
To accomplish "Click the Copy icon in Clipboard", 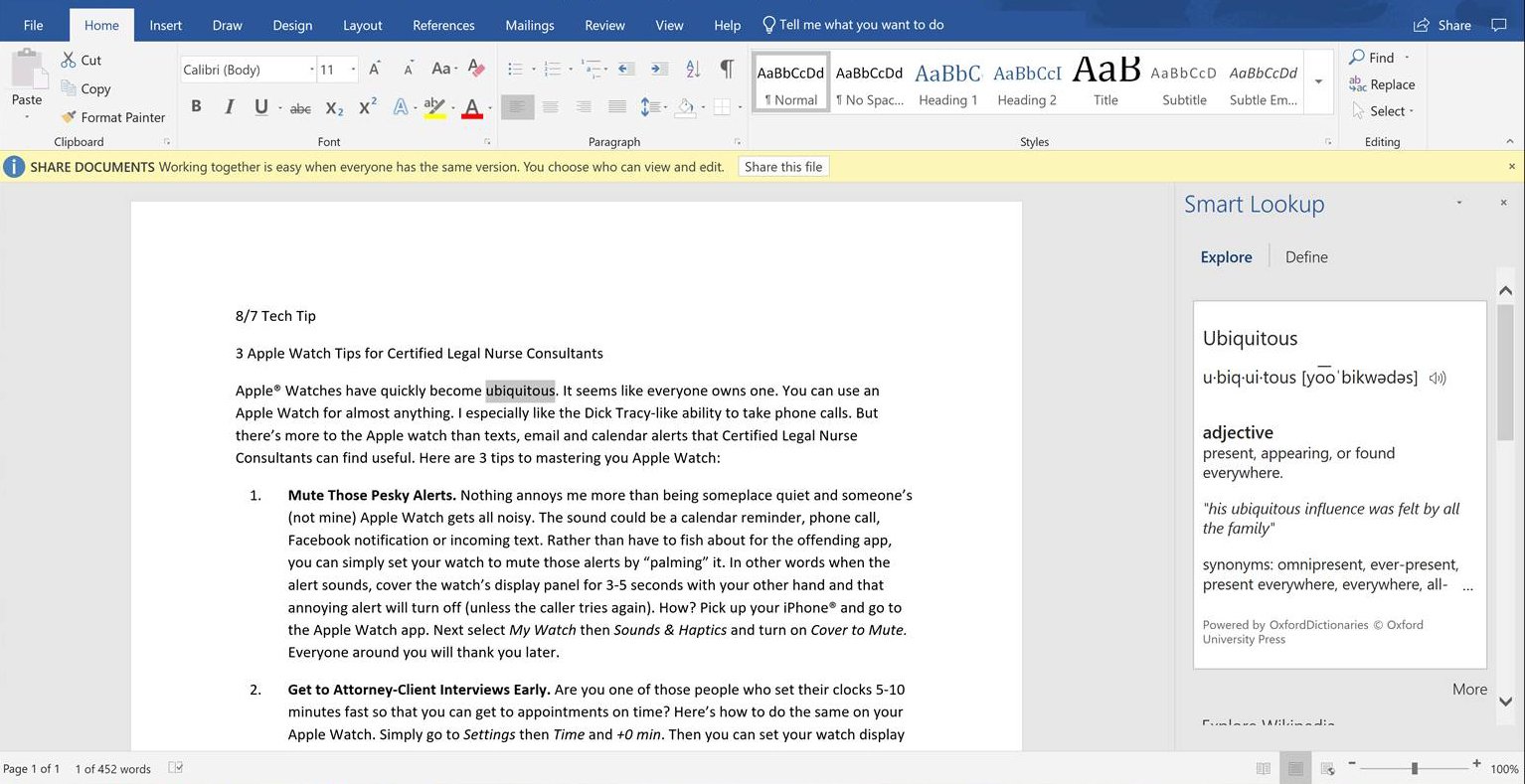I will (x=69, y=88).
